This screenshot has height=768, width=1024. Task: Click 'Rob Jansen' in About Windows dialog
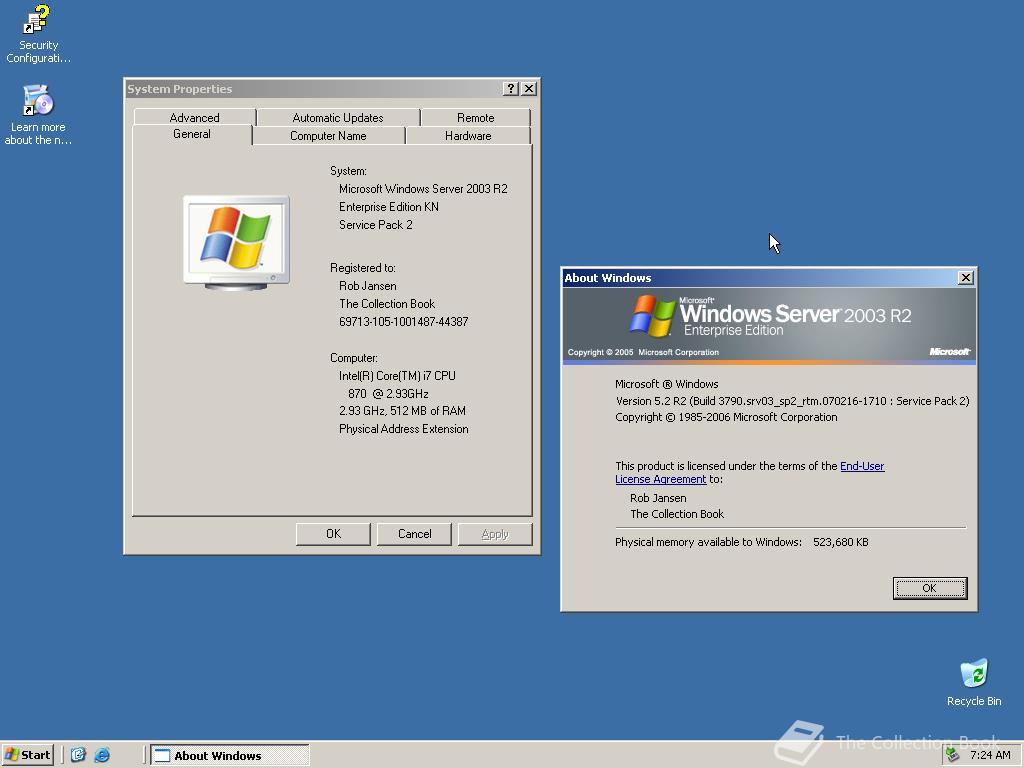pyautogui.click(x=658, y=498)
